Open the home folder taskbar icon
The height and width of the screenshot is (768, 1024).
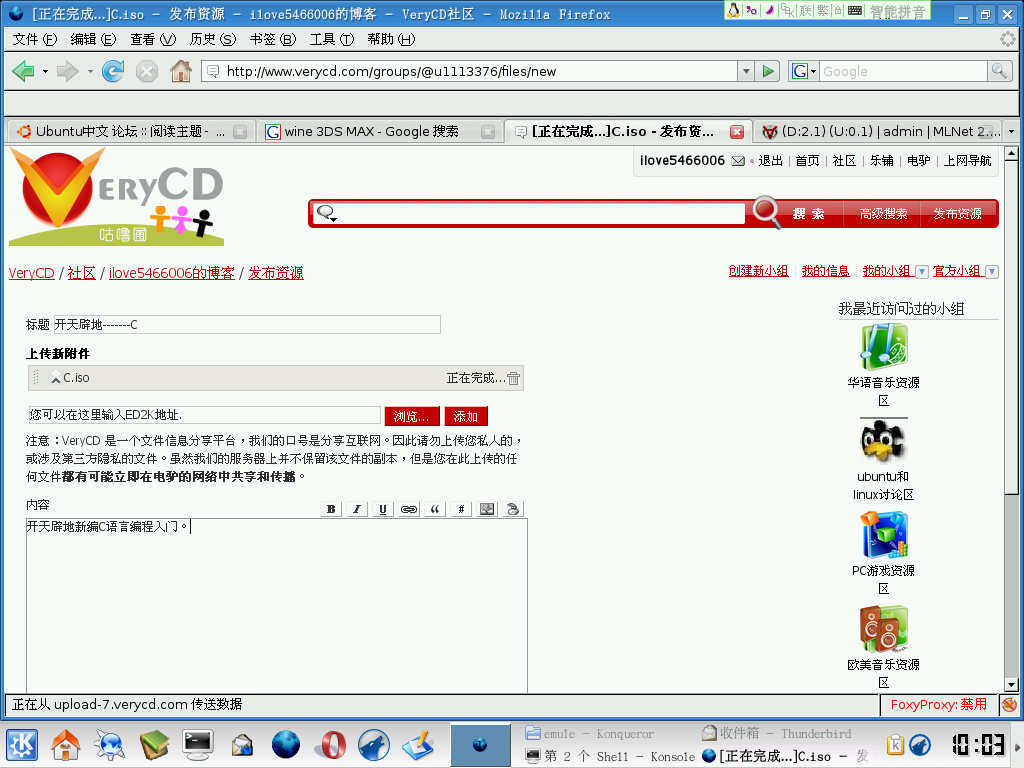[x=66, y=745]
